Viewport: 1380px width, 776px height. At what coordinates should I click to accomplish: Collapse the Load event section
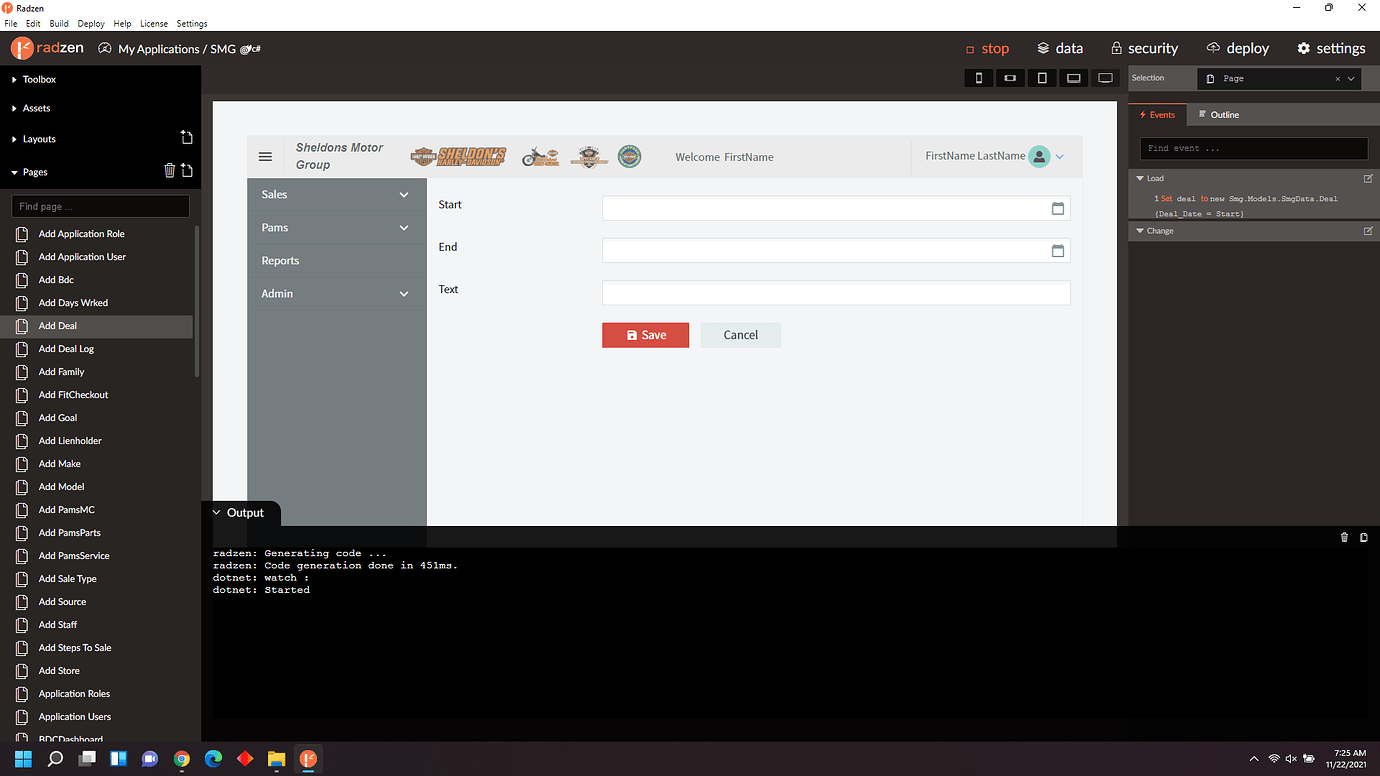(1139, 178)
